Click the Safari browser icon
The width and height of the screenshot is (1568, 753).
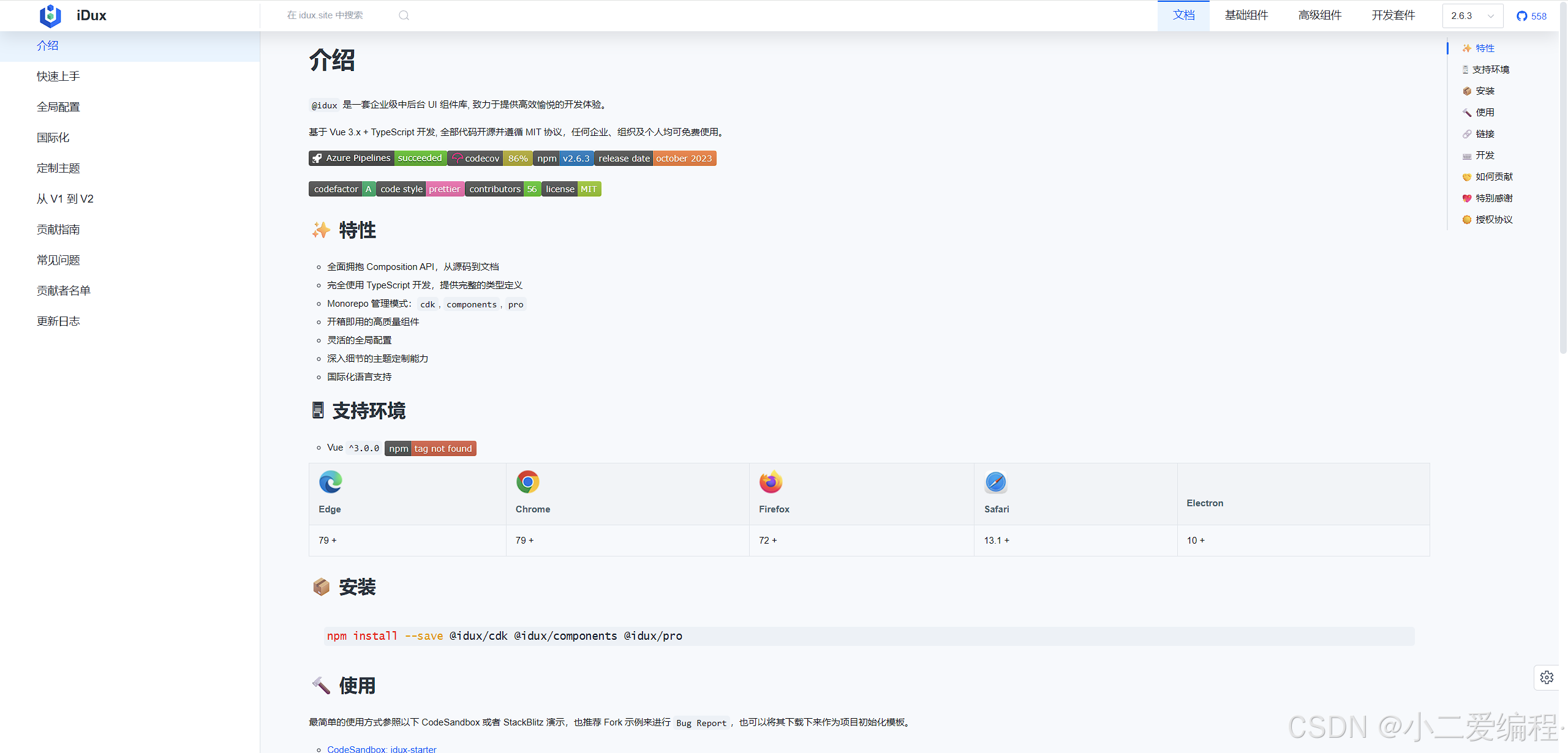996,482
